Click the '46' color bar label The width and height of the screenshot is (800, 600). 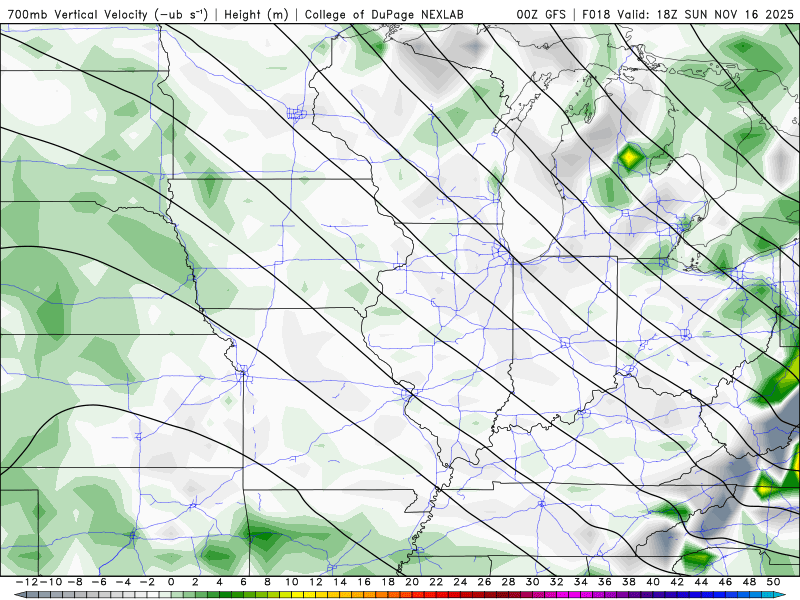(x=725, y=582)
